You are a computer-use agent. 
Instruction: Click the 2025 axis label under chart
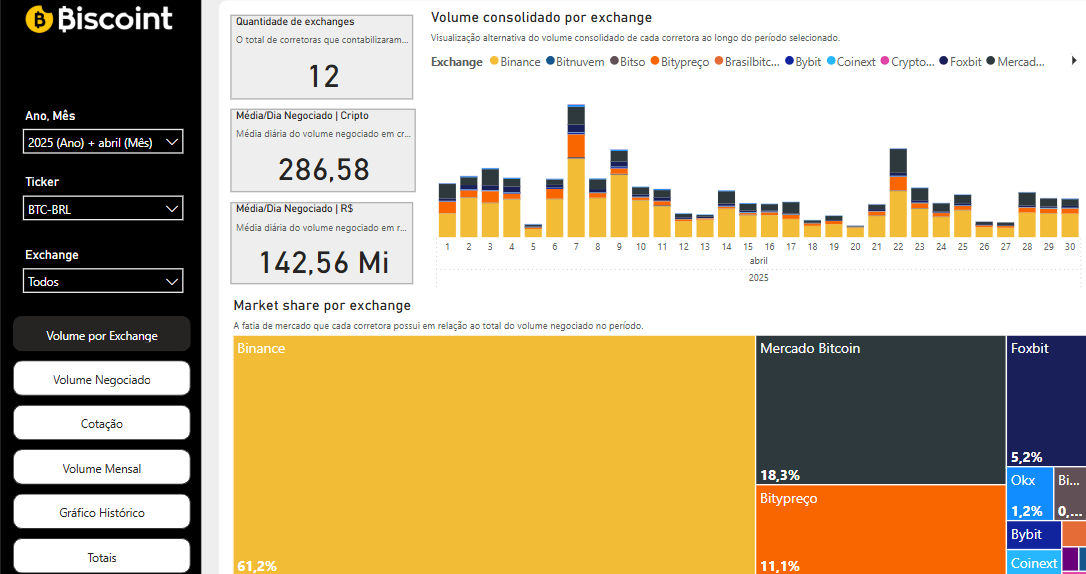[x=758, y=278]
